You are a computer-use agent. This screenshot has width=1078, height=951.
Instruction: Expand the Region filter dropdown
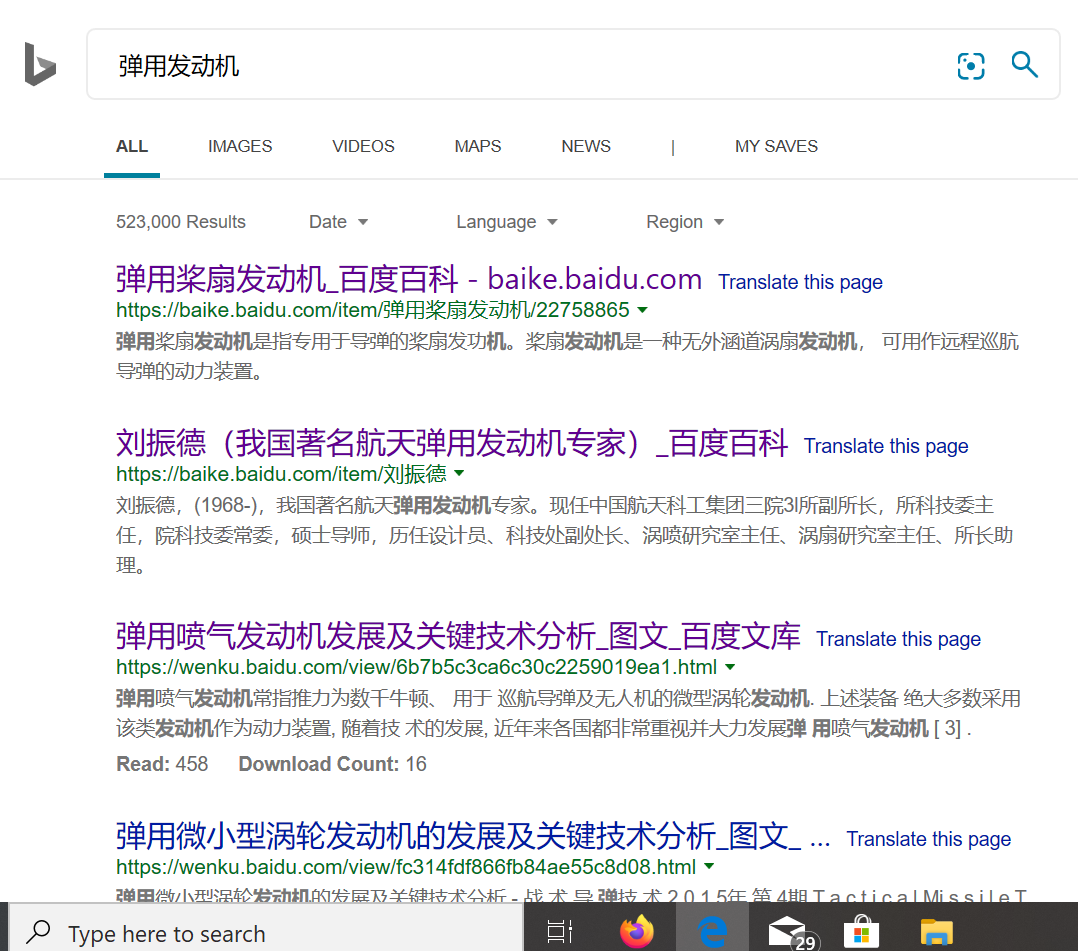[x=685, y=222]
